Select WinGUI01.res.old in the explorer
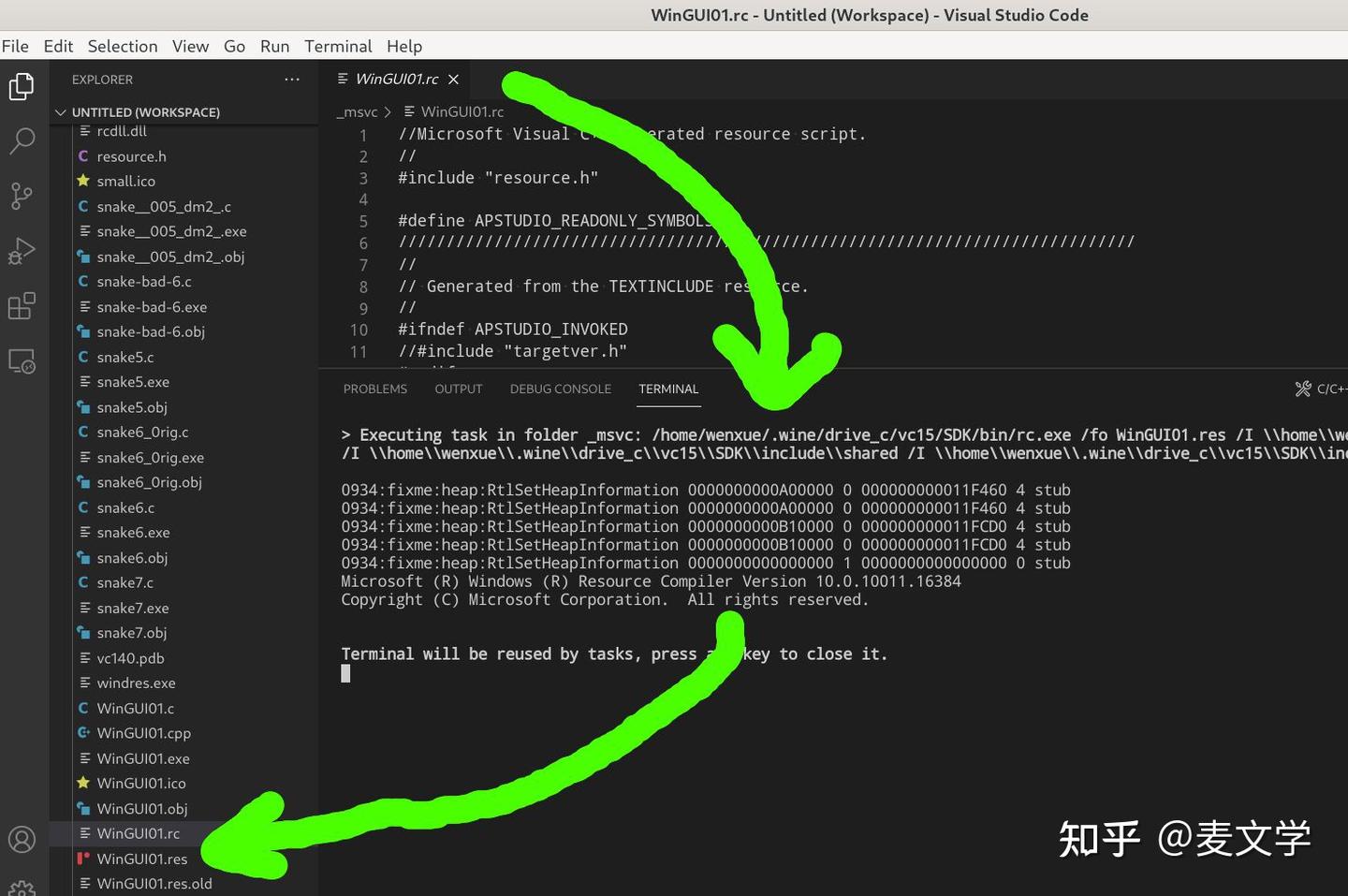 coord(154,884)
